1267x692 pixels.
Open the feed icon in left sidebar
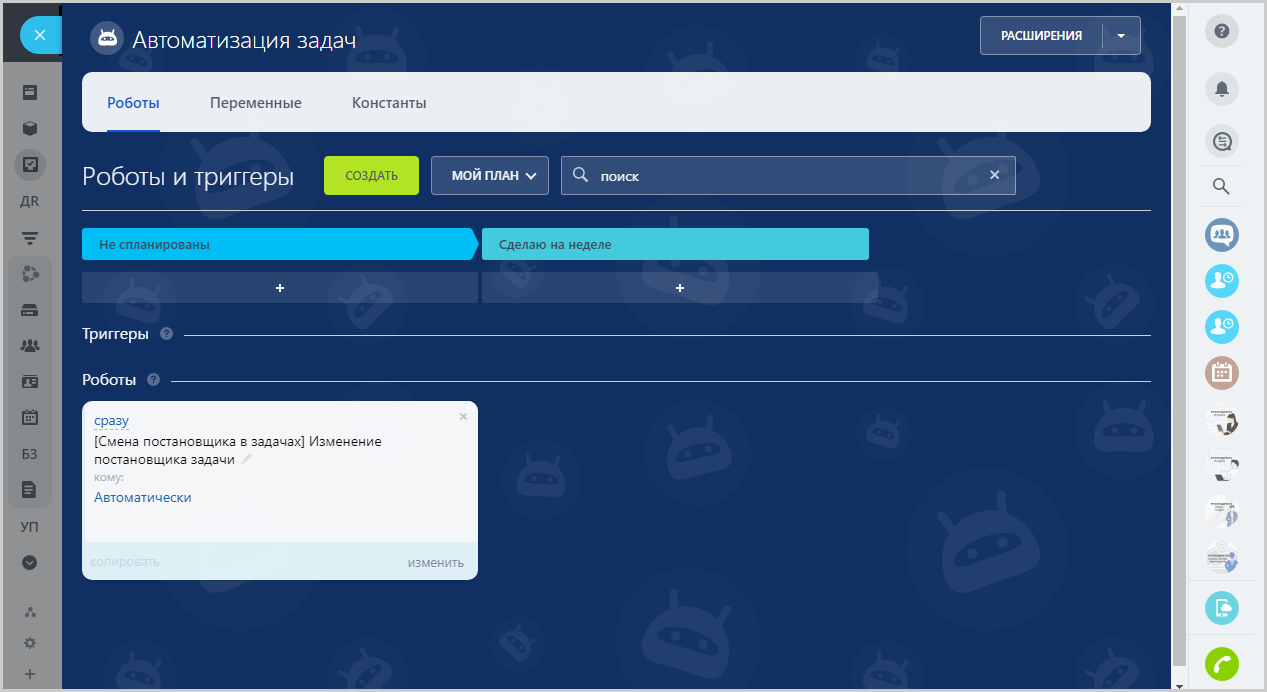(30, 92)
